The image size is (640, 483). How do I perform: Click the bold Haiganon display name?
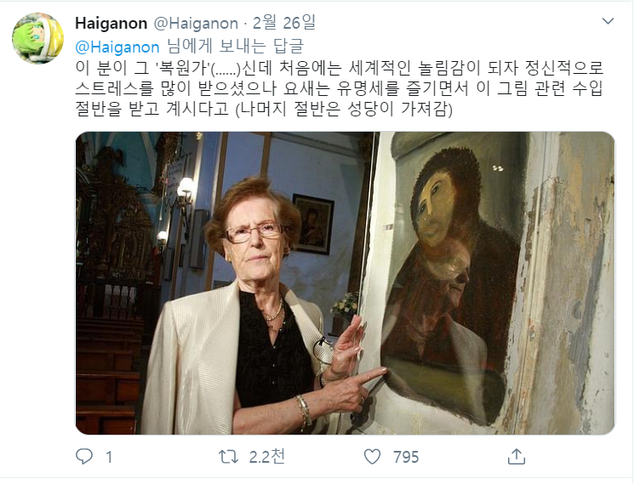point(111,23)
